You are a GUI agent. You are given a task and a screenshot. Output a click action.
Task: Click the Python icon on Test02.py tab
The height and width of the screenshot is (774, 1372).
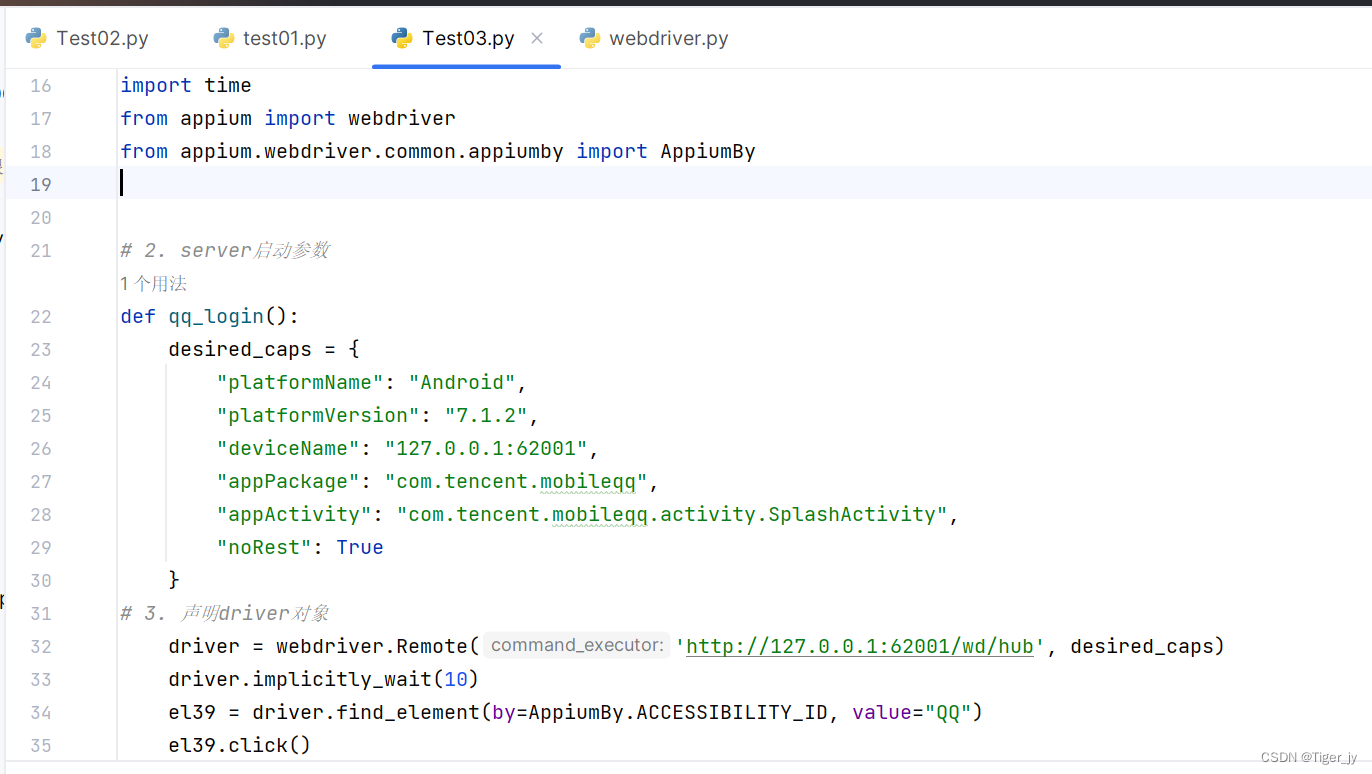click(36, 37)
